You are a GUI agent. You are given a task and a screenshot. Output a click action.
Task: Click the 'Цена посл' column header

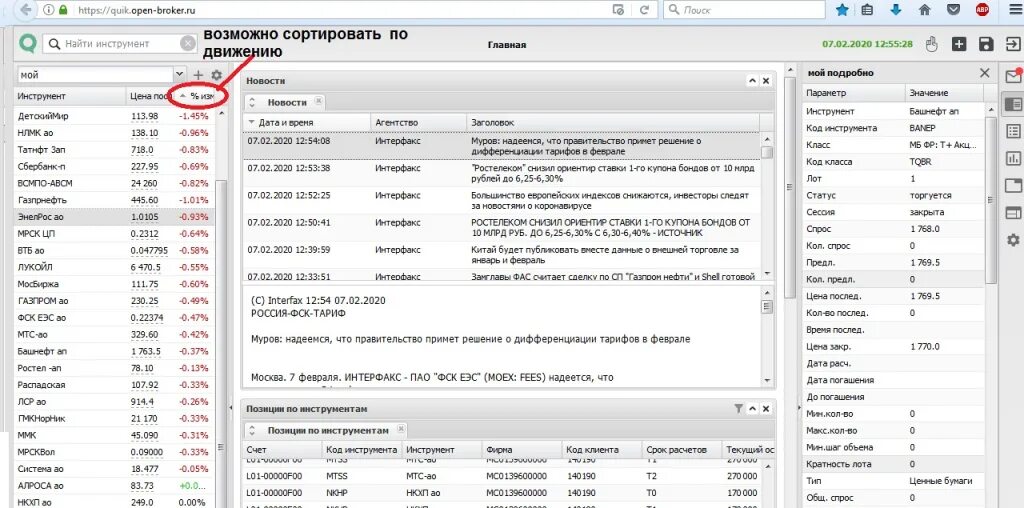[x=151, y=96]
